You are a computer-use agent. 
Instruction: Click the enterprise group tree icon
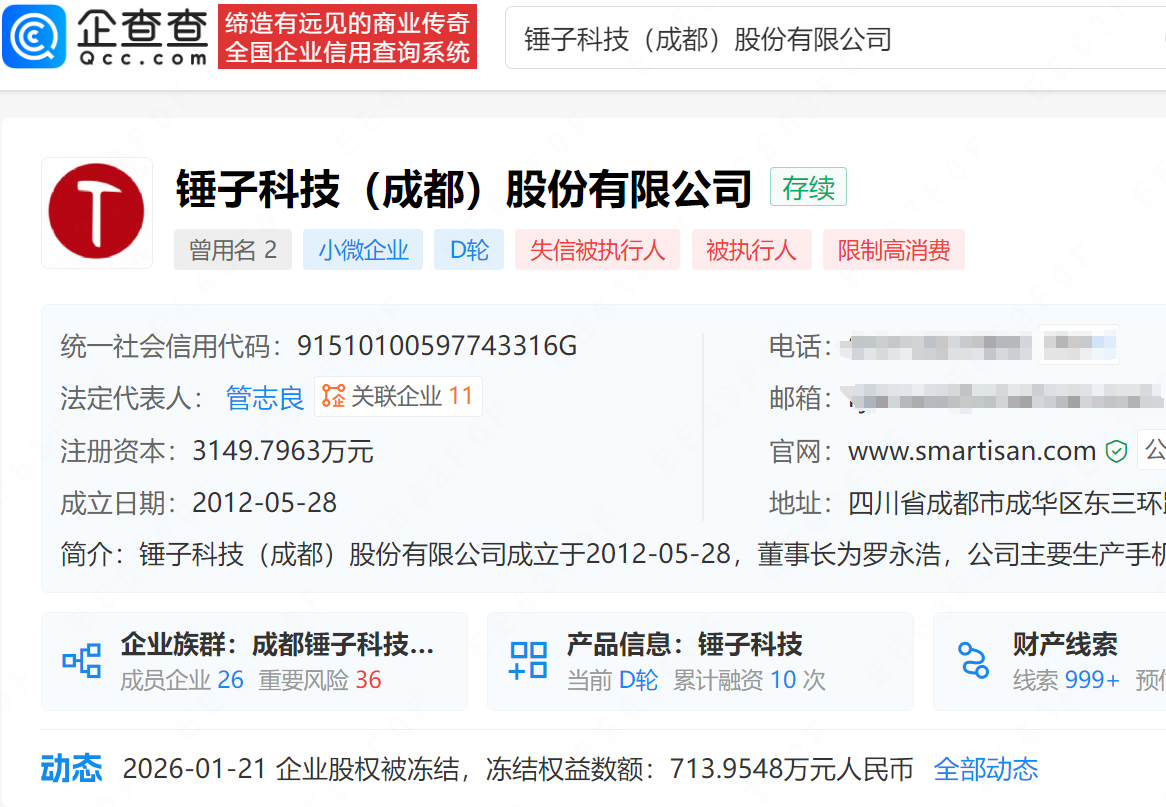pos(82,661)
